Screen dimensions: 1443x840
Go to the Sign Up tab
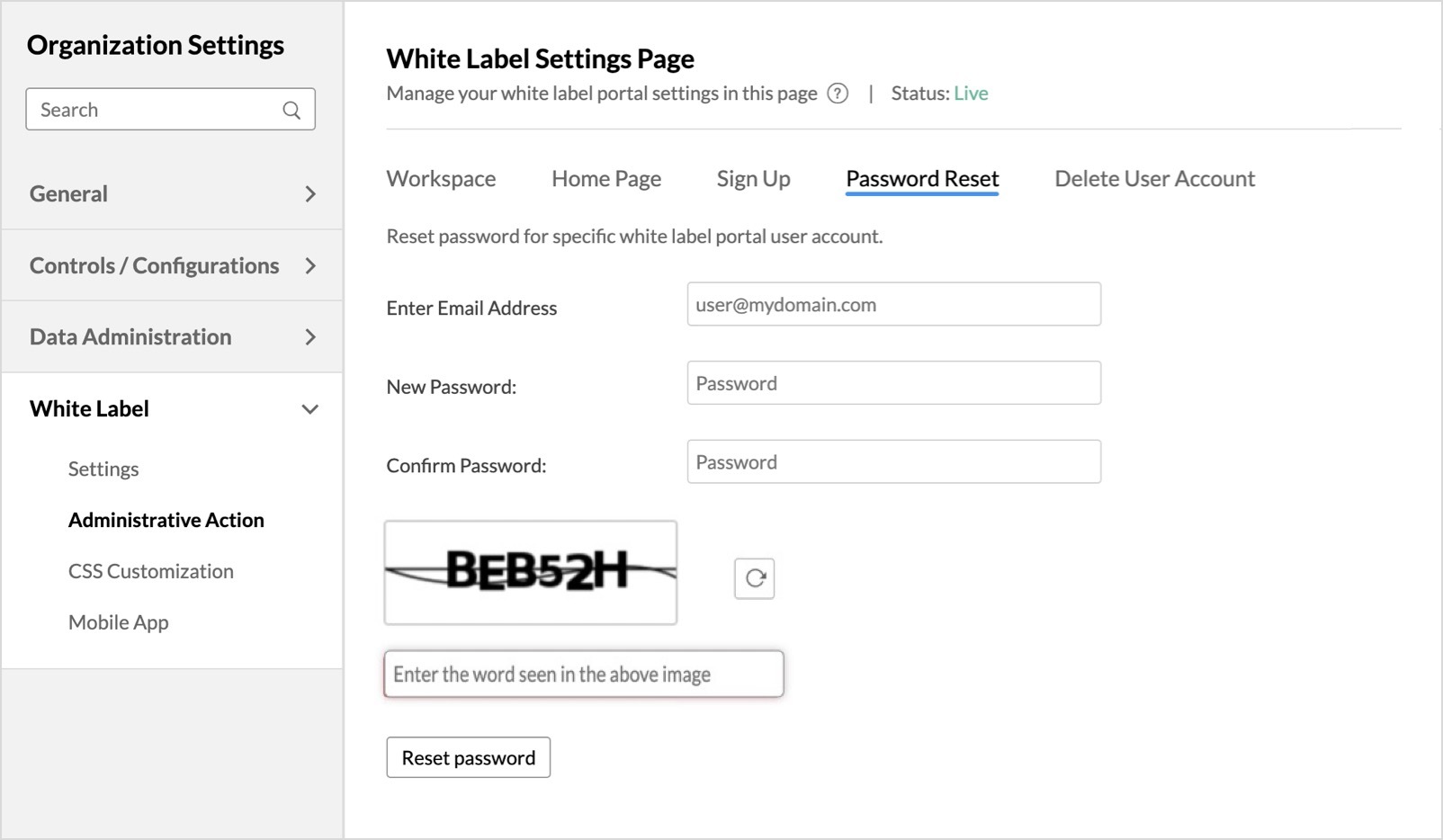point(753,179)
